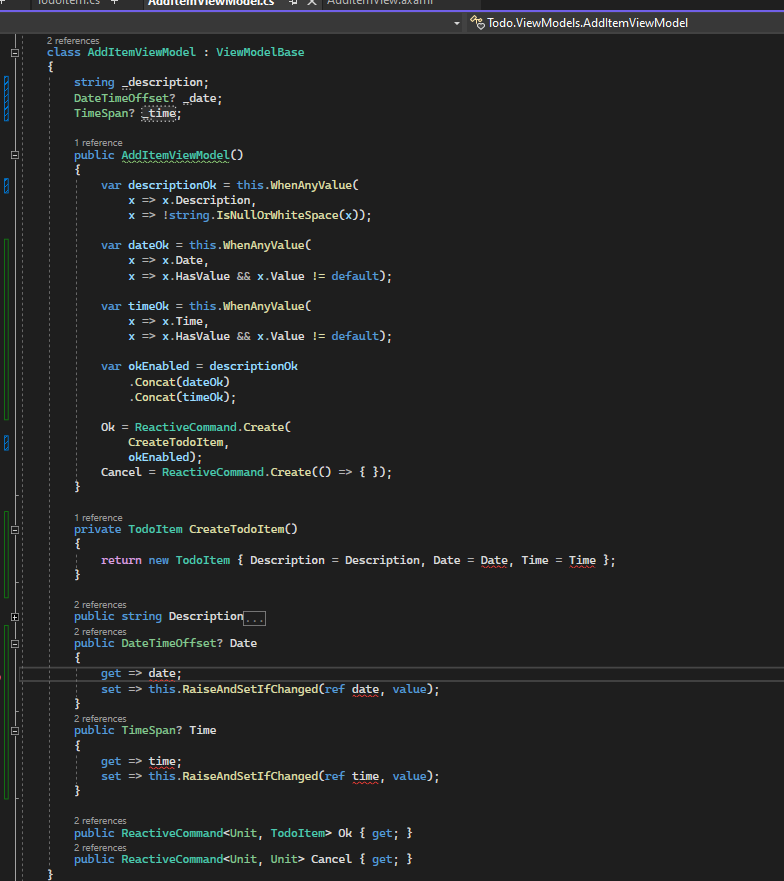
Task: Open '1 reference' CodeLens above the constructor
Action: tap(98, 143)
